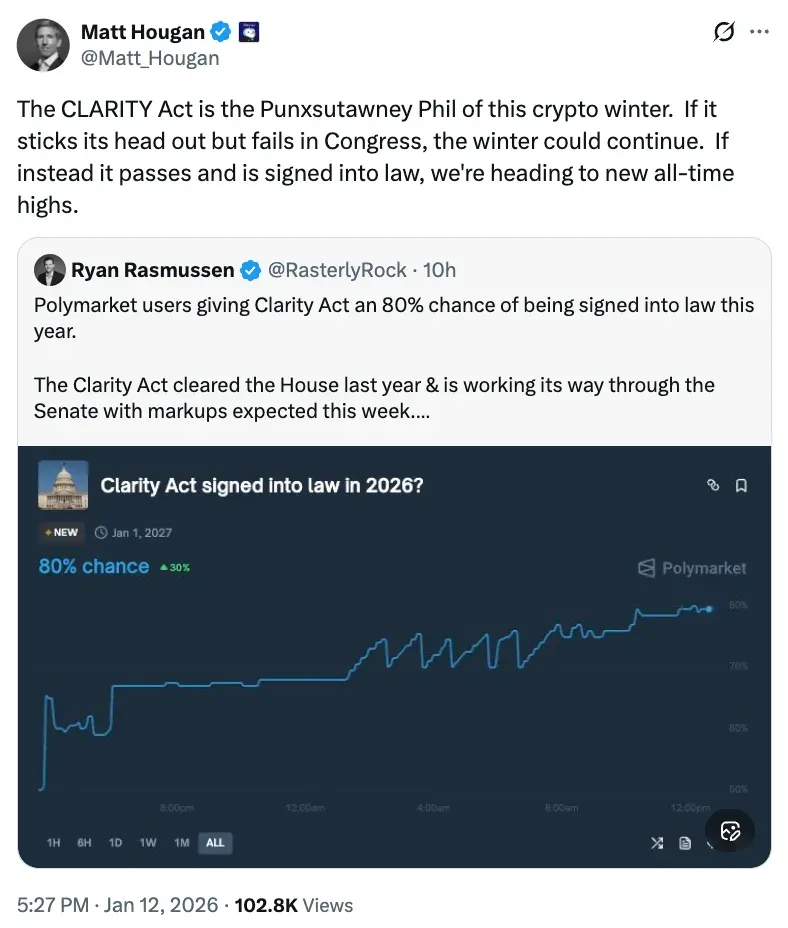Click Matt Hougan's profile avatar
This screenshot has width=788, height=928.
pyautogui.click(x=43, y=43)
